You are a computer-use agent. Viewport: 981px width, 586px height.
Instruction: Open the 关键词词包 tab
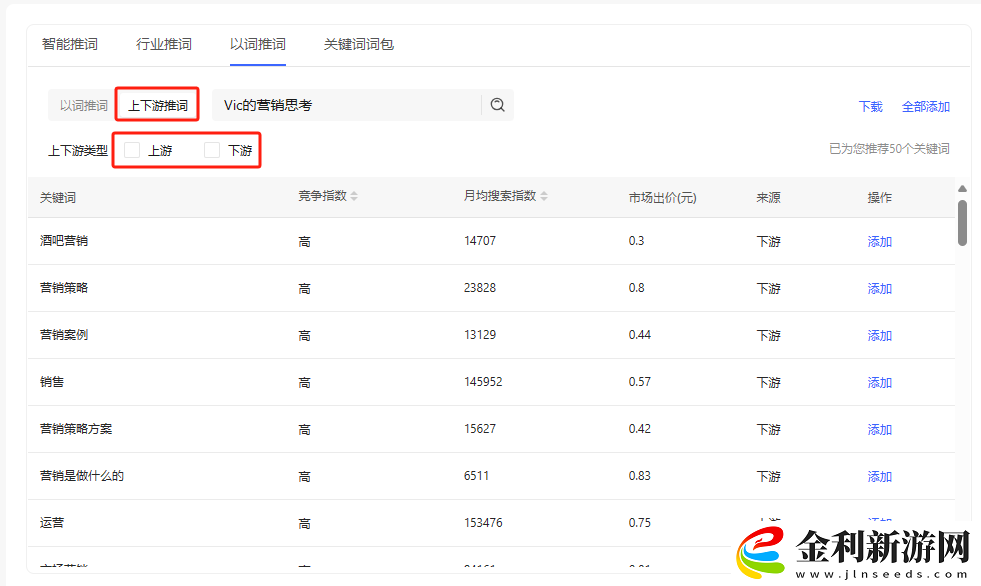358,44
